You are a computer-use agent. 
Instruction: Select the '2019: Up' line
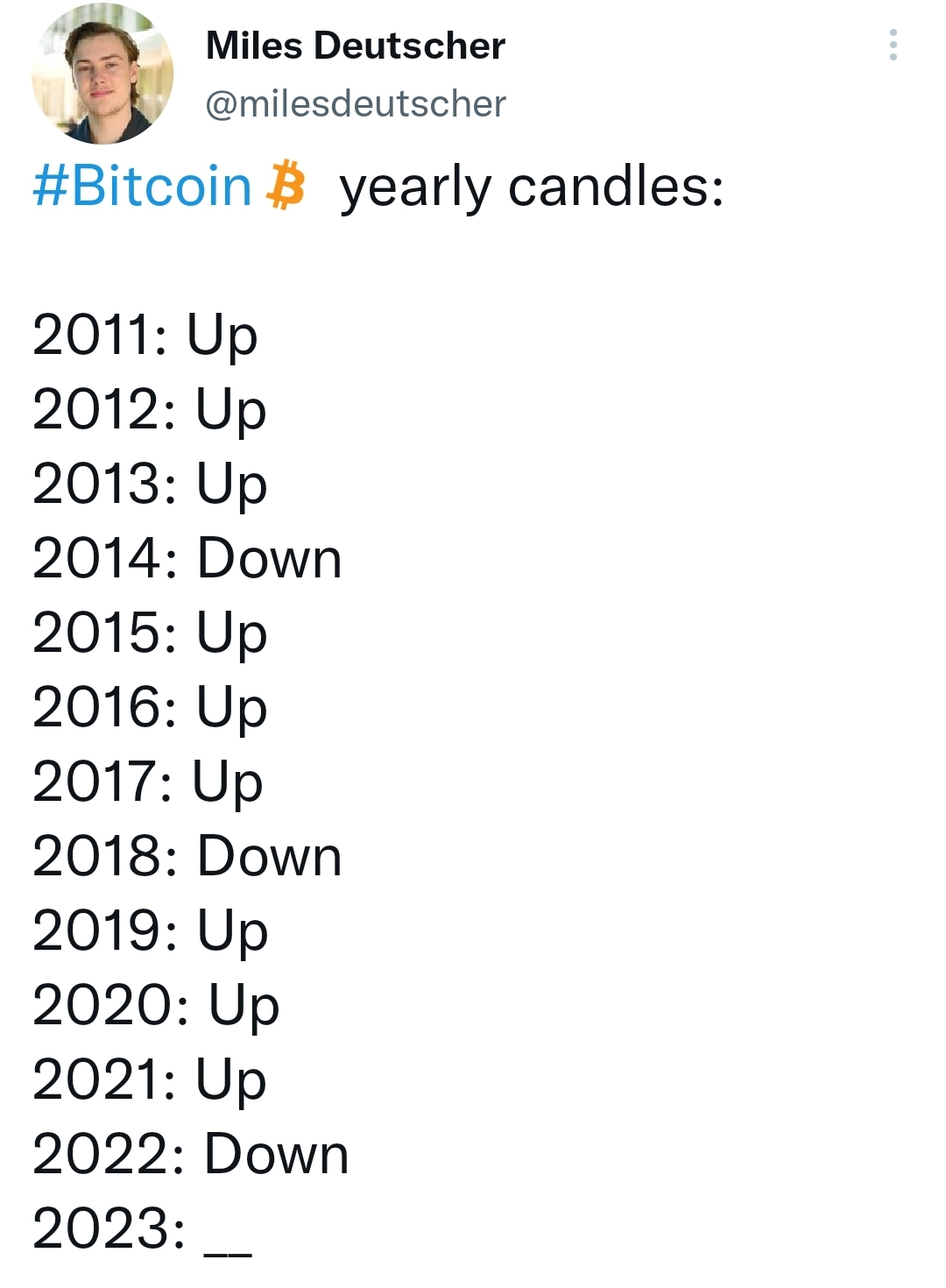tap(150, 932)
